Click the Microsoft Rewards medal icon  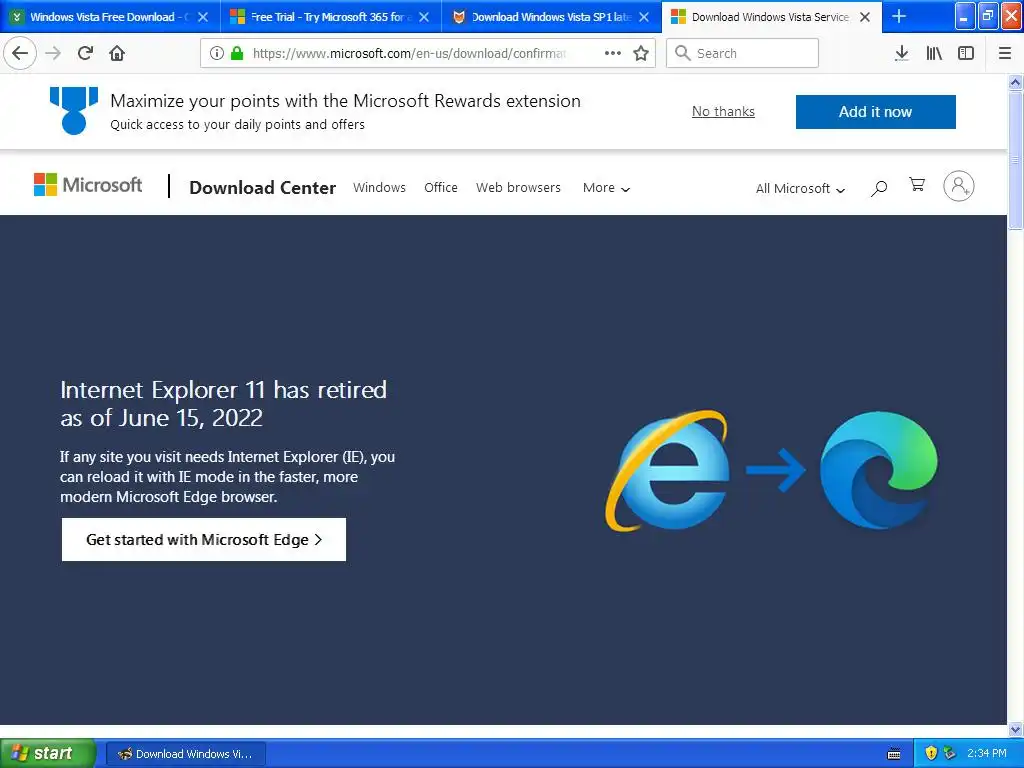tap(74, 110)
